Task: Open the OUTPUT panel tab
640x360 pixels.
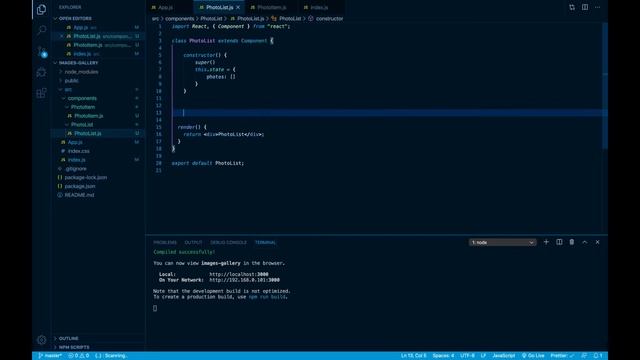Action: pos(193,242)
